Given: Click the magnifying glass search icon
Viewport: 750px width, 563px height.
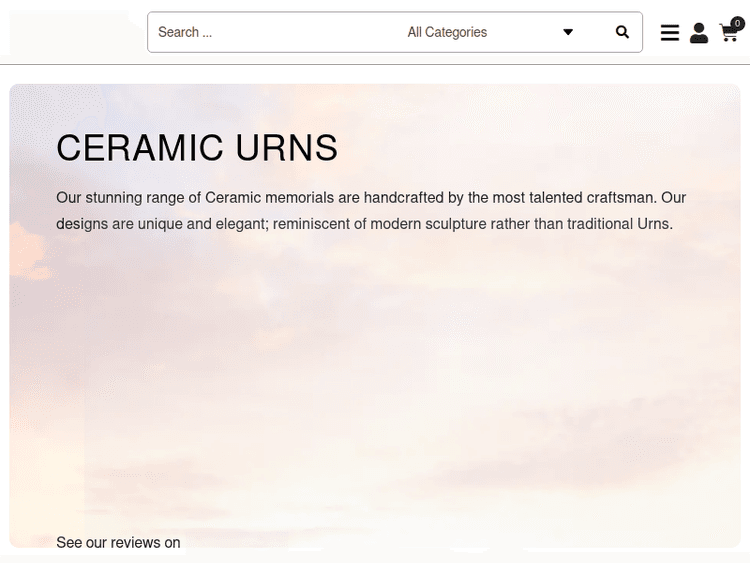Looking at the screenshot, I should click(622, 32).
